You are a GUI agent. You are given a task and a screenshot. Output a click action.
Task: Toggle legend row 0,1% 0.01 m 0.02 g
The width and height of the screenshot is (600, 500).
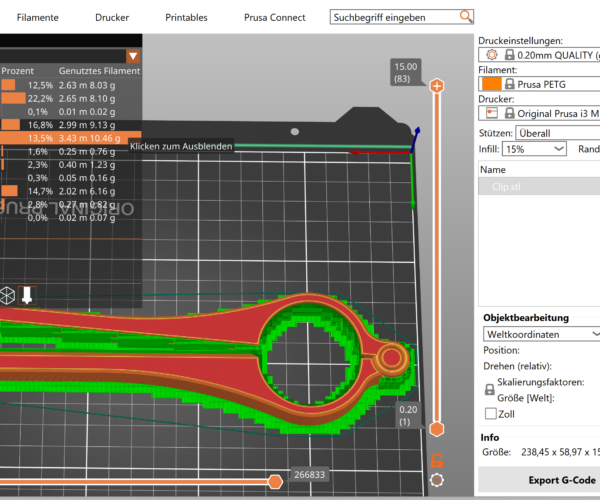pos(71,112)
